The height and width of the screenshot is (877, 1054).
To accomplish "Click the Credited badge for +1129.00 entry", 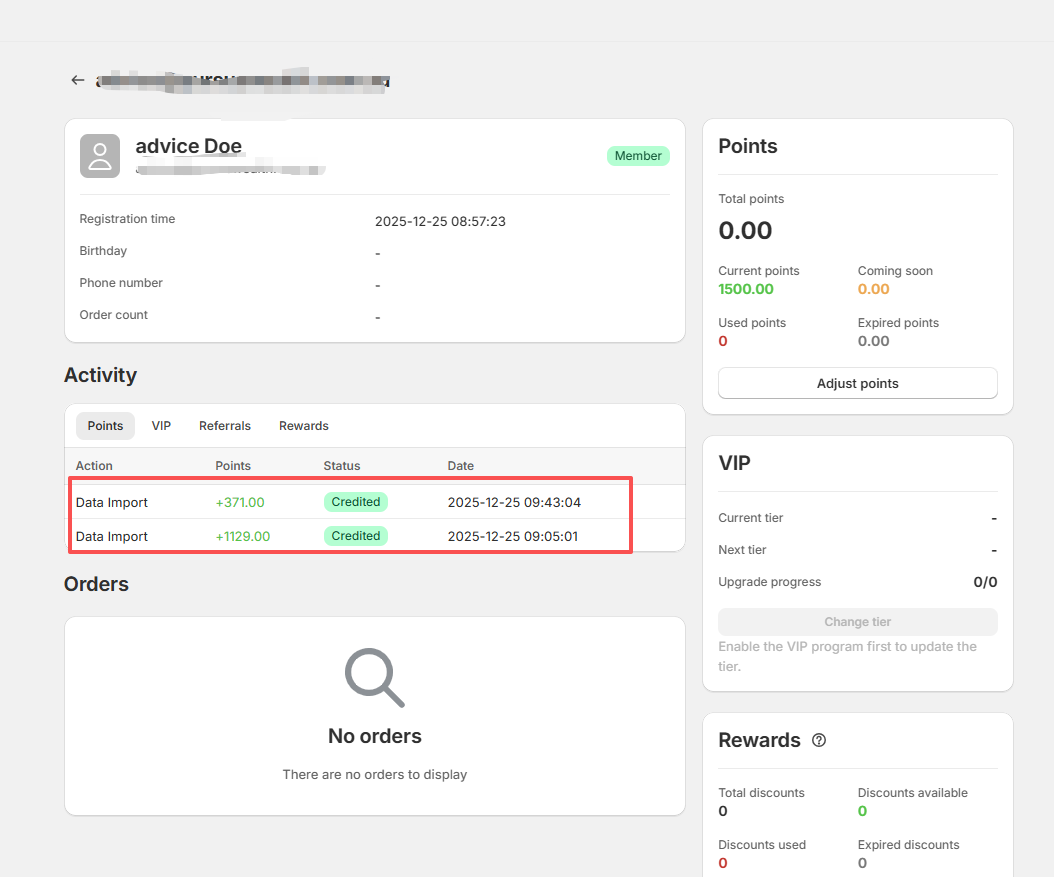I will pyautogui.click(x=355, y=536).
